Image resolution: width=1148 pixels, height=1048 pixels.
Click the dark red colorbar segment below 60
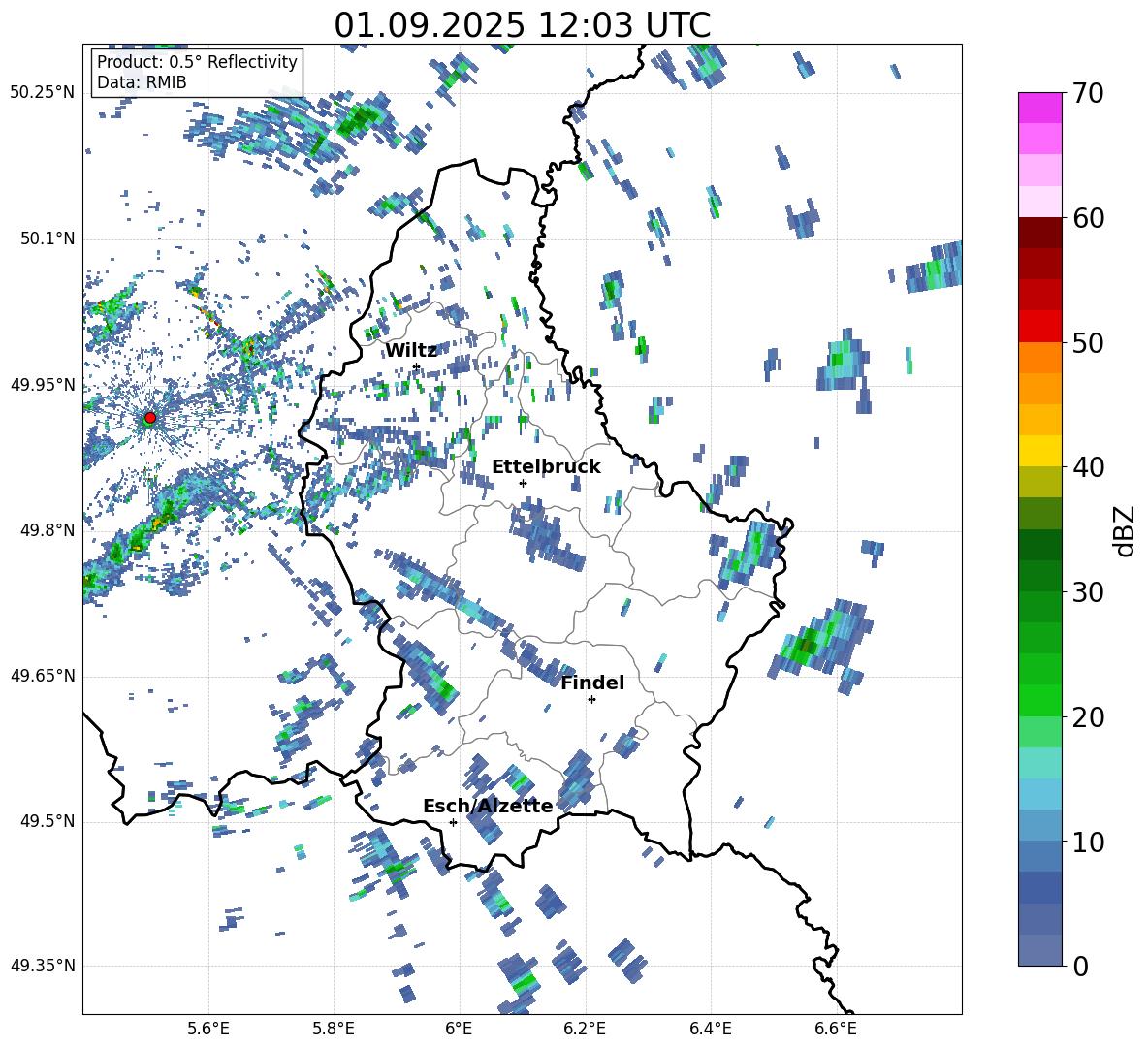coord(1039,233)
